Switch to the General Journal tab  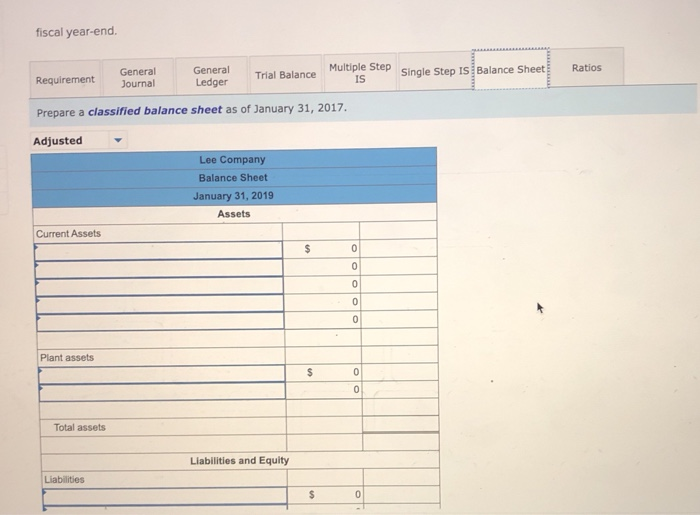pyautogui.click(x=138, y=77)
